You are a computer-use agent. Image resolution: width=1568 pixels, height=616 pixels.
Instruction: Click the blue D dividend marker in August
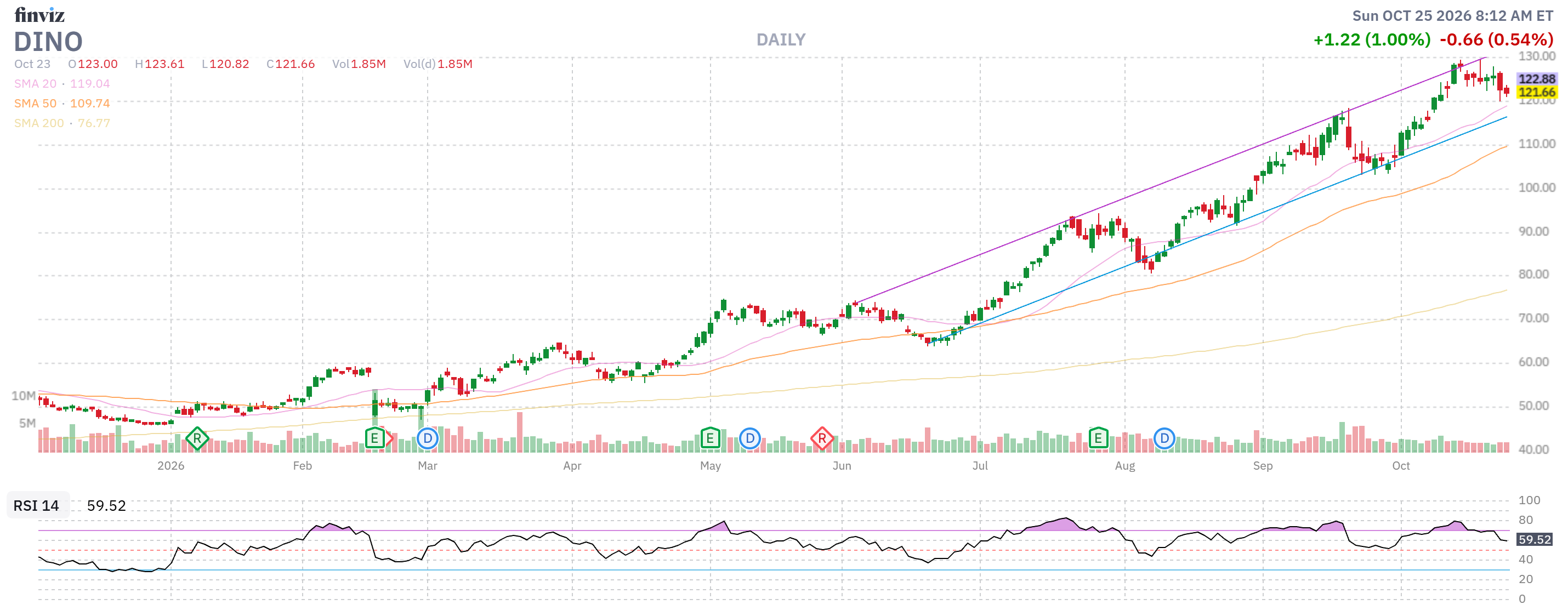click(x=1164, y=438)
